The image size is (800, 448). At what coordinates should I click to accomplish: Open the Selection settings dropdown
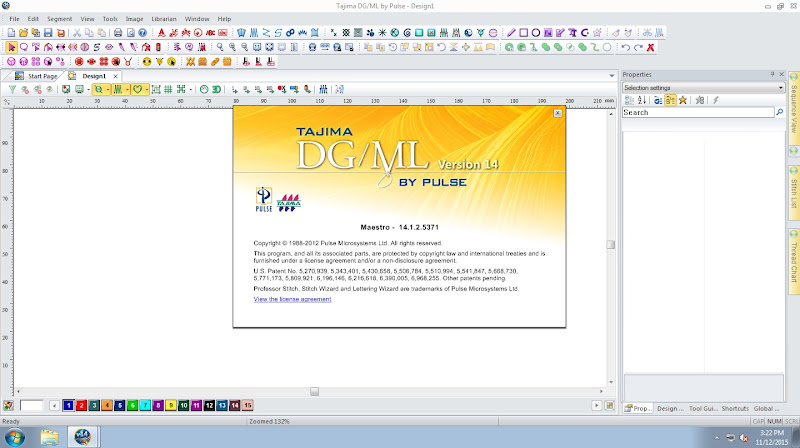point(704,88)
